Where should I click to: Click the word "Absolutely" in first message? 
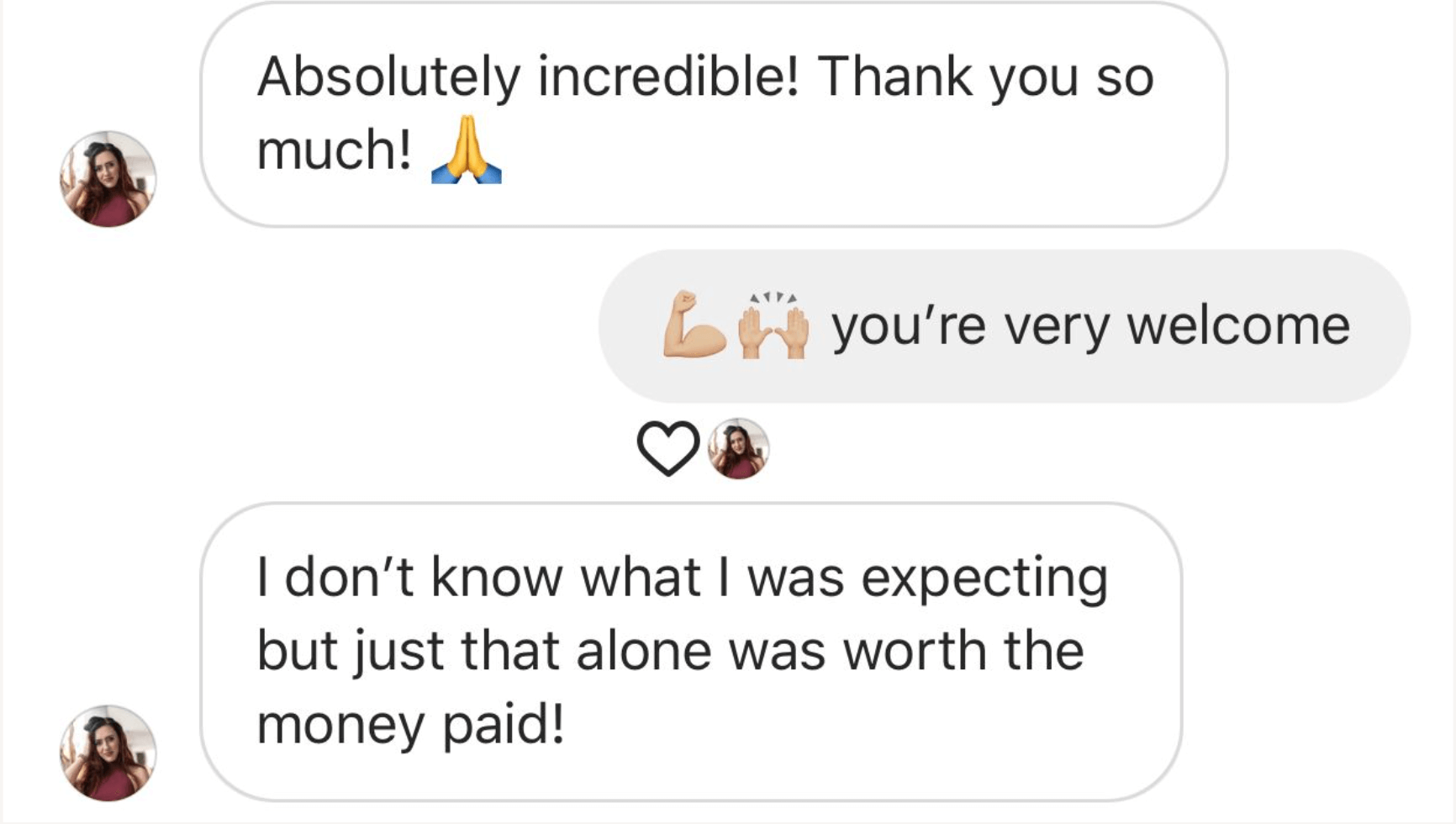pyautogui.click(x=388, y=77)
